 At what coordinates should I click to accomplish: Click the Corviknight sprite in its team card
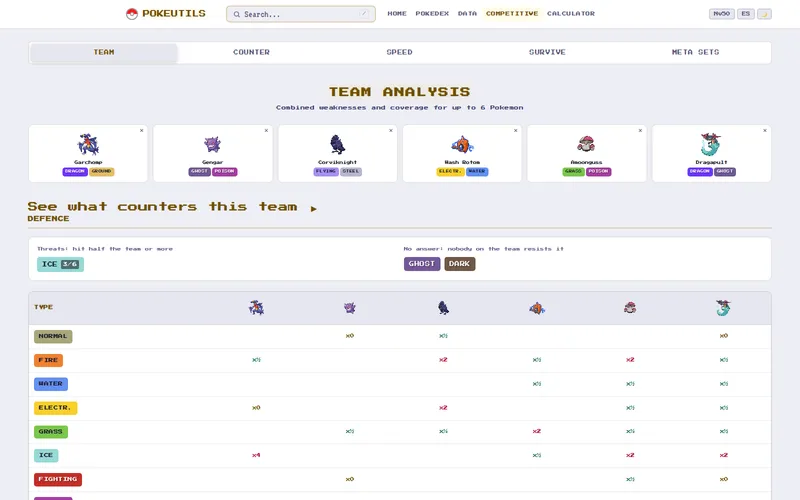(x=337, y=144)
